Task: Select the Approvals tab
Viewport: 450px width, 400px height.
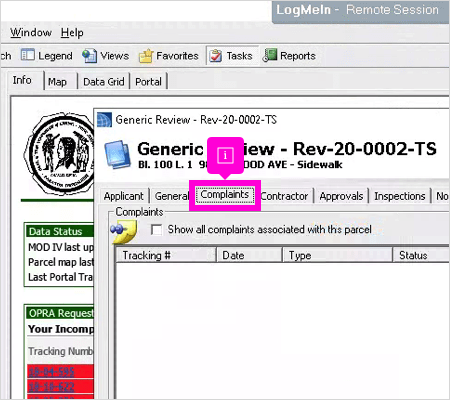Action: 341,196
